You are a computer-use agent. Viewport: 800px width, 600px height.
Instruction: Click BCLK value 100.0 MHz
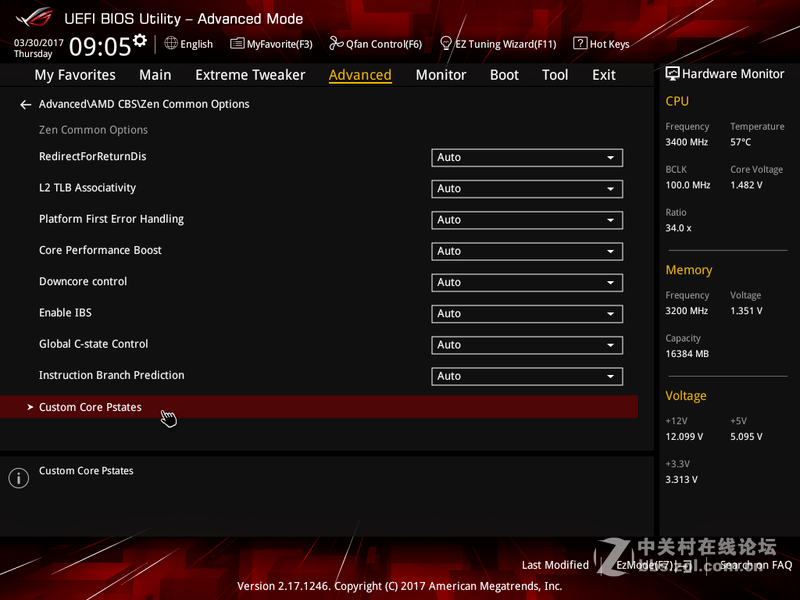tap(688, 185)
